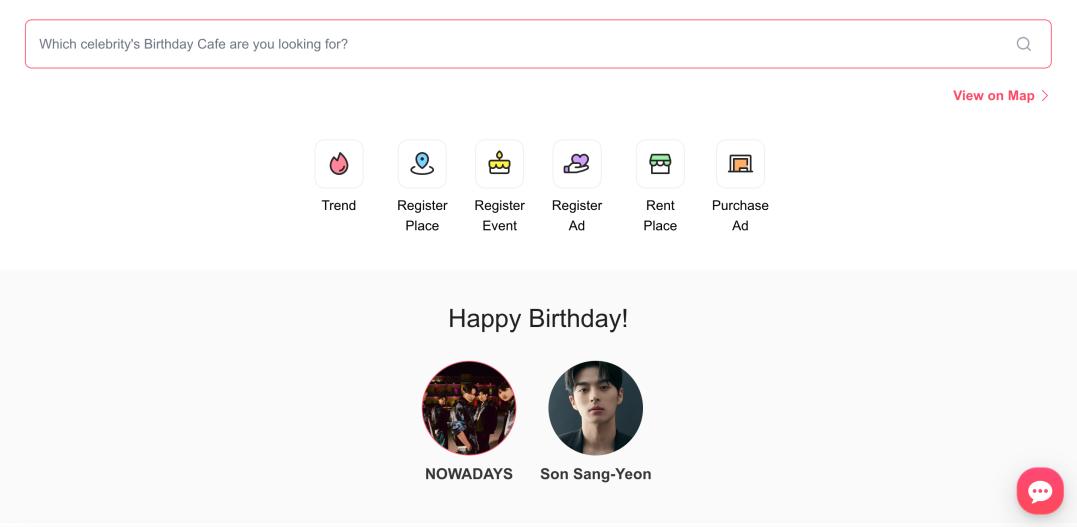The image size is (1077, 527).
Task: Click the Trend text label
Action: tap(339, 205)
